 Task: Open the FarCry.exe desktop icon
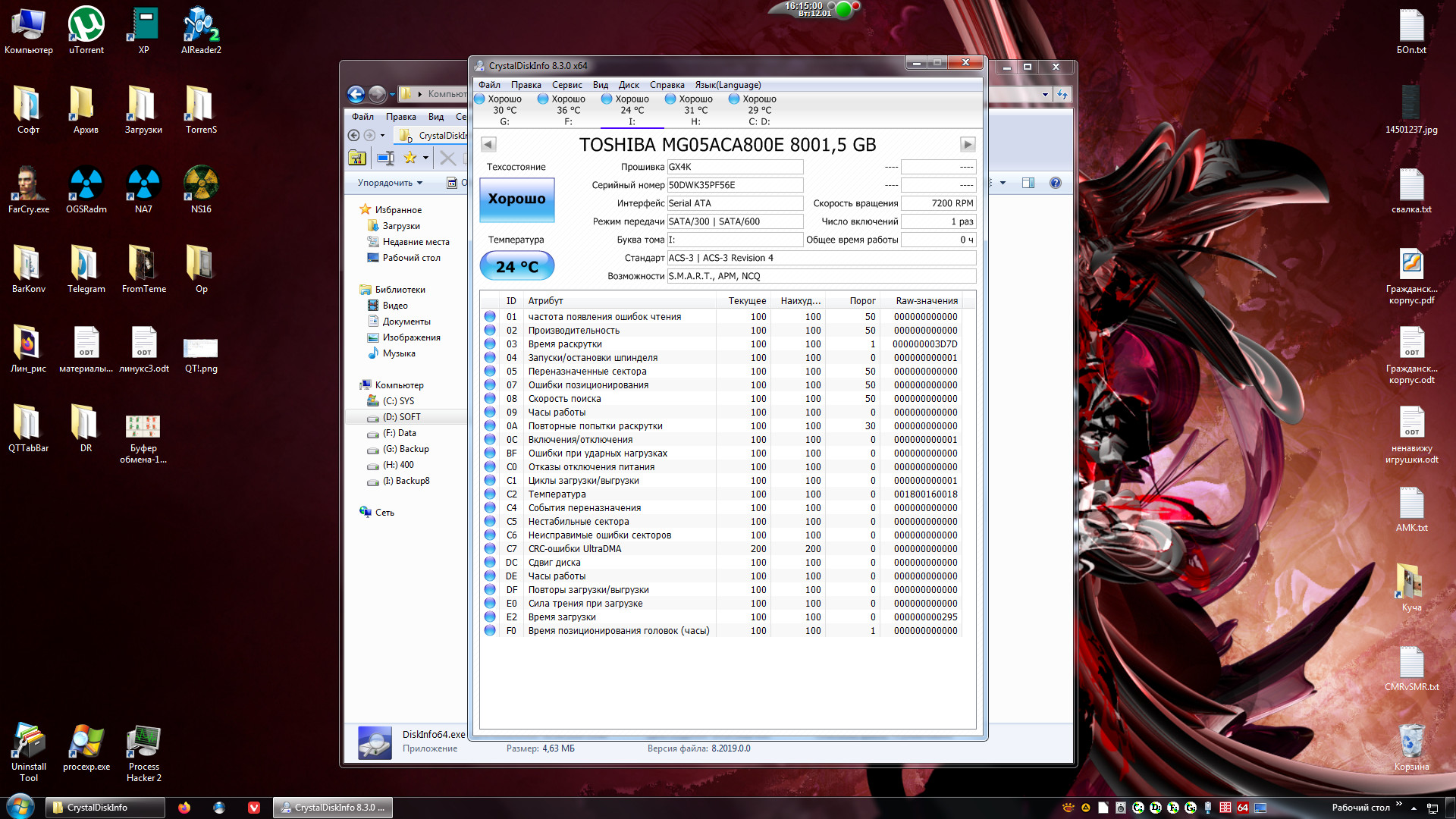[x=29, y=190]
